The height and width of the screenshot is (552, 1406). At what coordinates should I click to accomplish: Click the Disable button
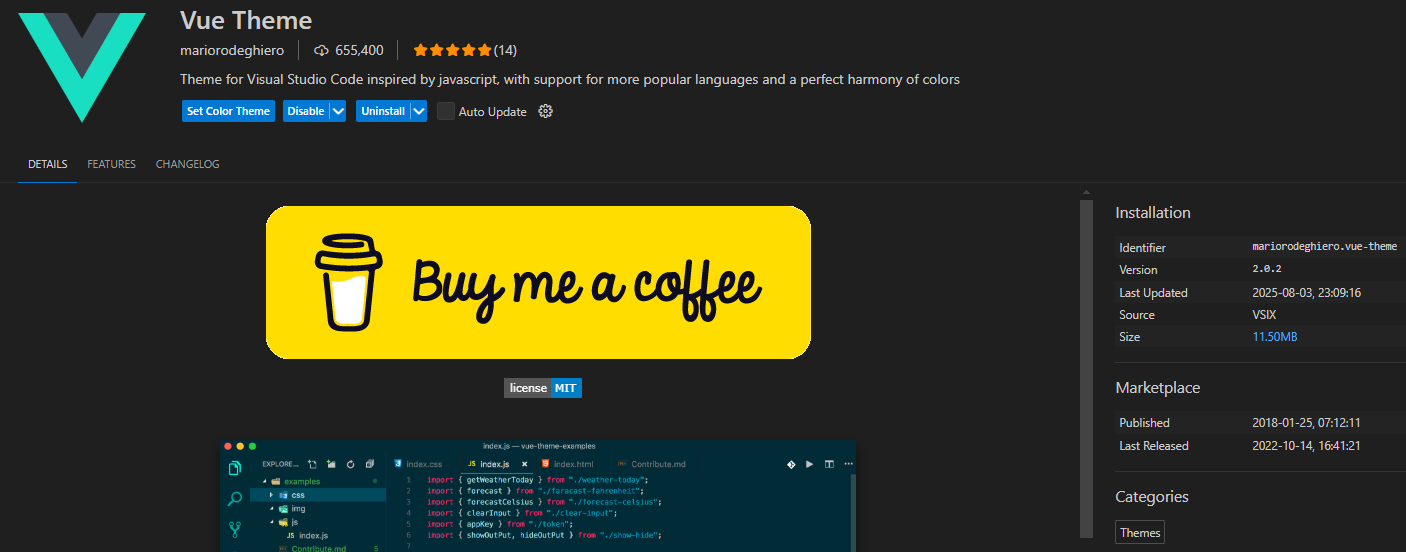click(306, 111)
